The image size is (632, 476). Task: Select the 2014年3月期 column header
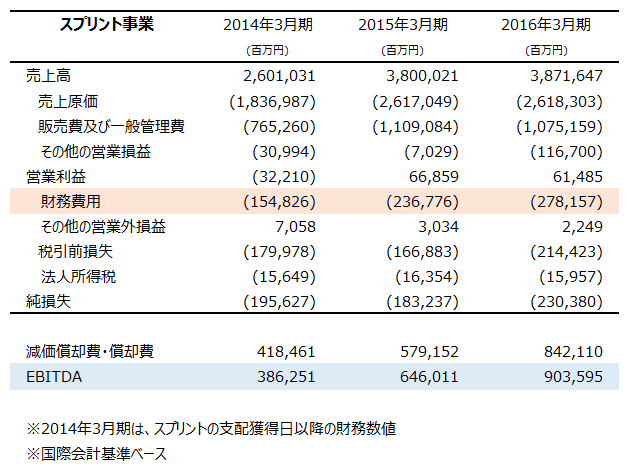(266, 25)
